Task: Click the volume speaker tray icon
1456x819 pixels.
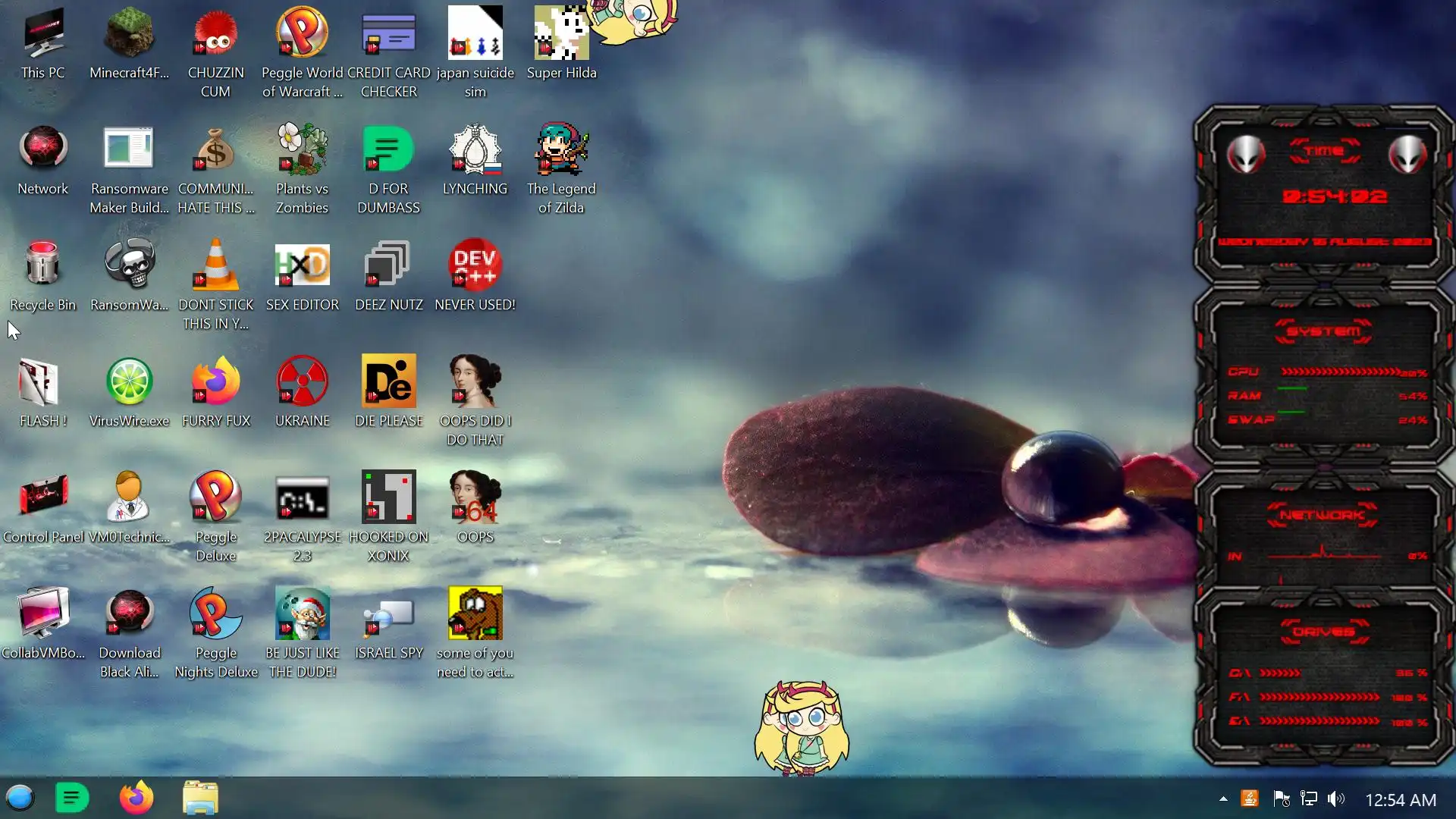Action: click(x=1336, y=799)
